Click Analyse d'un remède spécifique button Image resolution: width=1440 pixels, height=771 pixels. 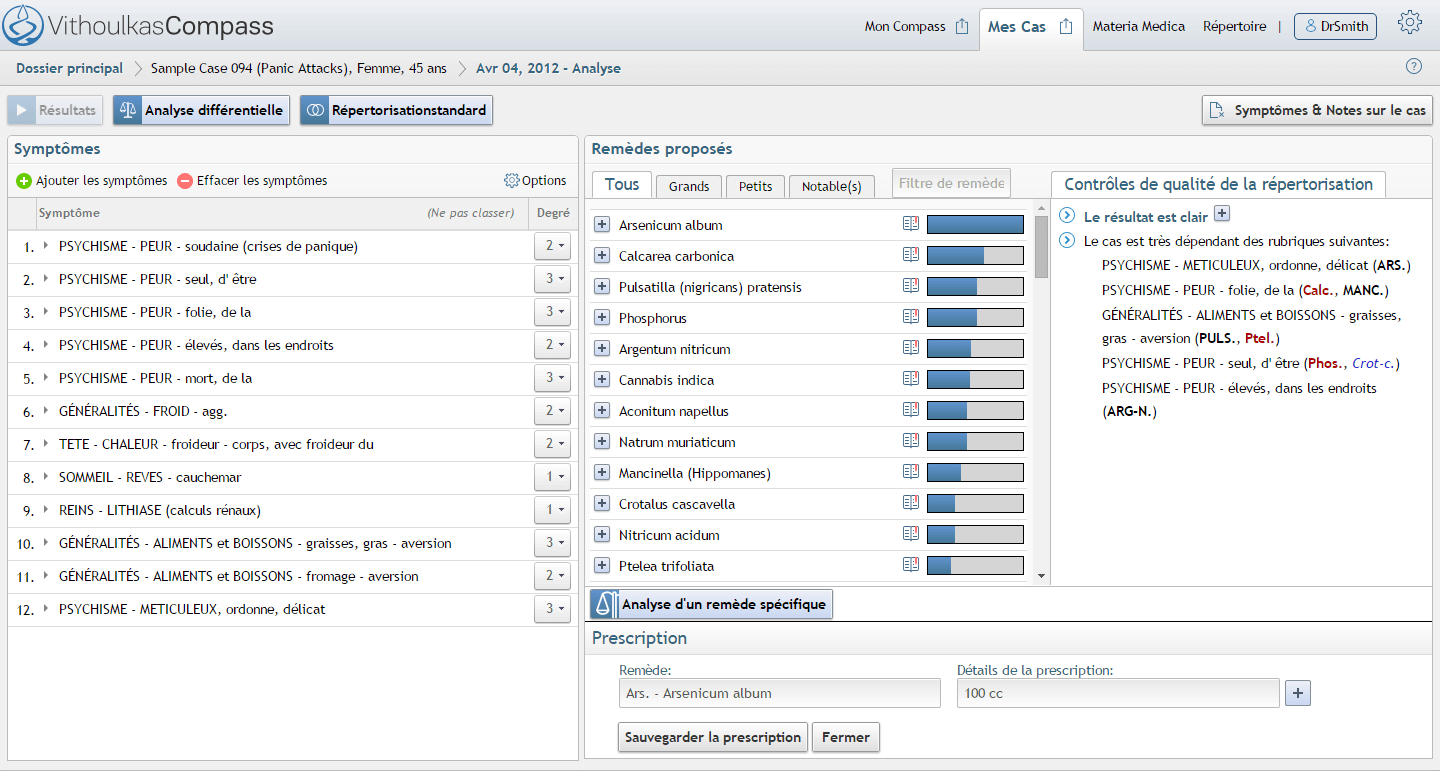[x=711, y=604]
